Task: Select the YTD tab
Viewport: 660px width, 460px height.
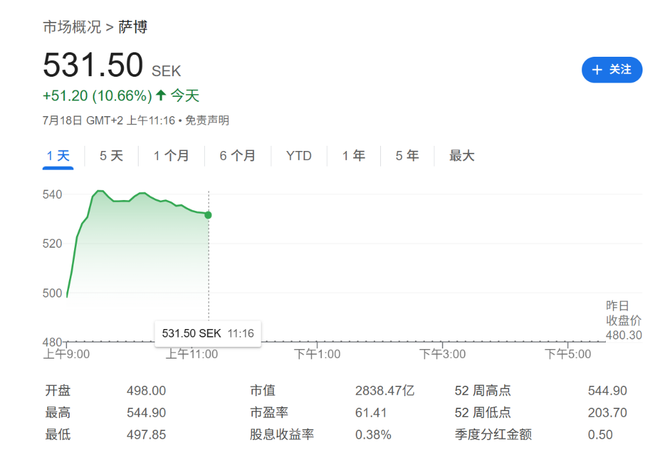Action: 298,156
